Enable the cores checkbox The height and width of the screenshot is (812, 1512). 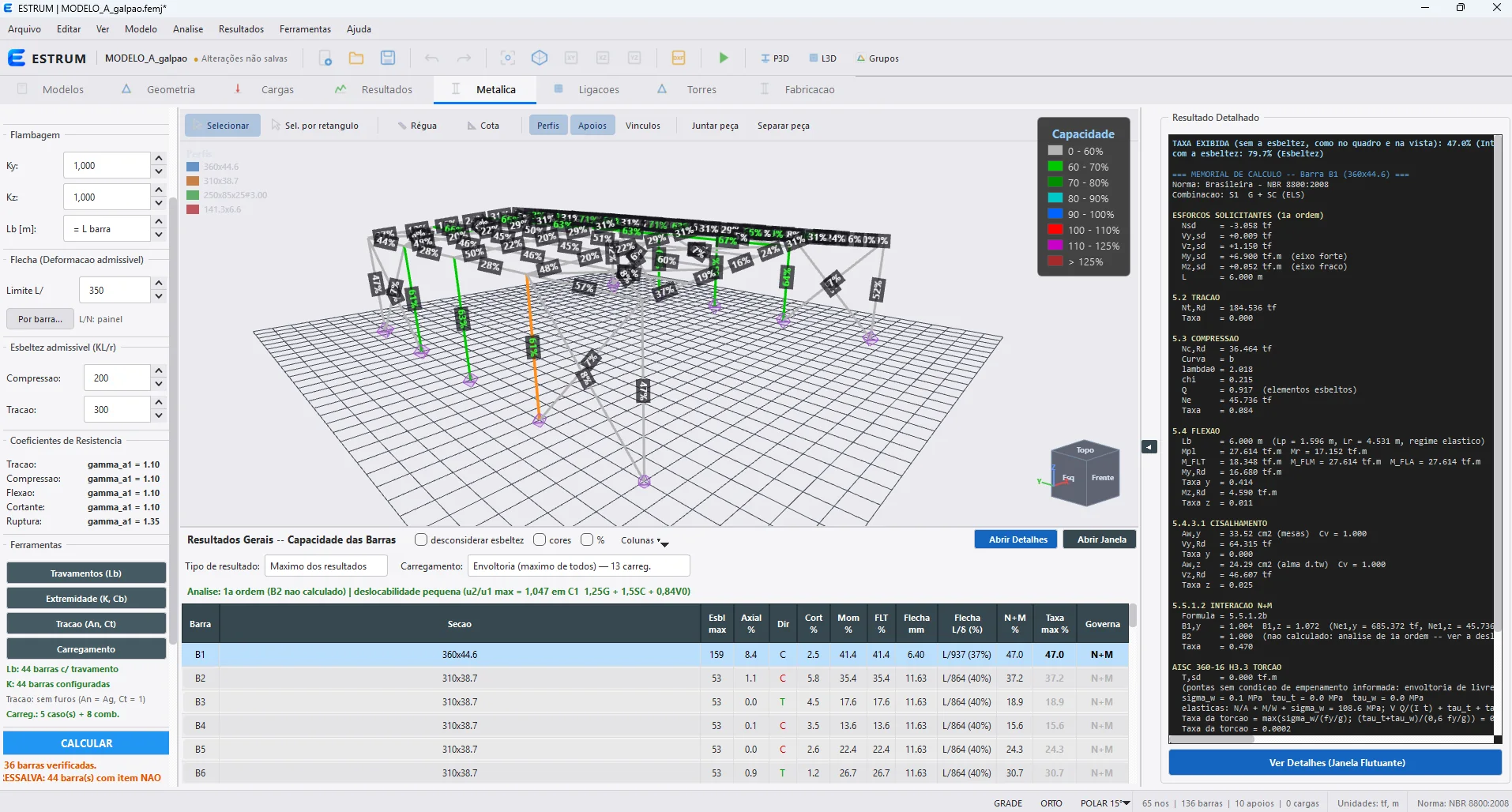[x=540, y=540]
